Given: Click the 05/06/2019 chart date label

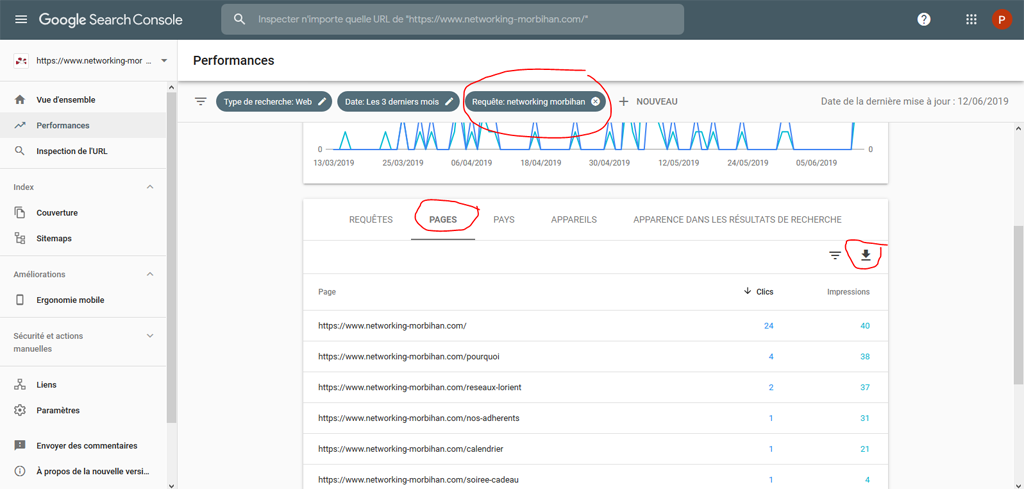Looking at the screenshot, I should point(816,163).
